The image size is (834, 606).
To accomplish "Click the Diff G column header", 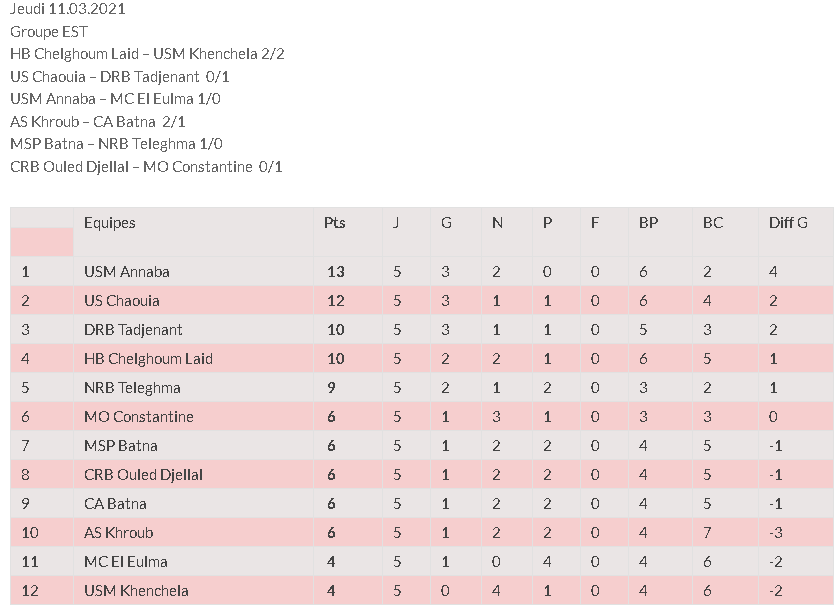I will point(788,222).
